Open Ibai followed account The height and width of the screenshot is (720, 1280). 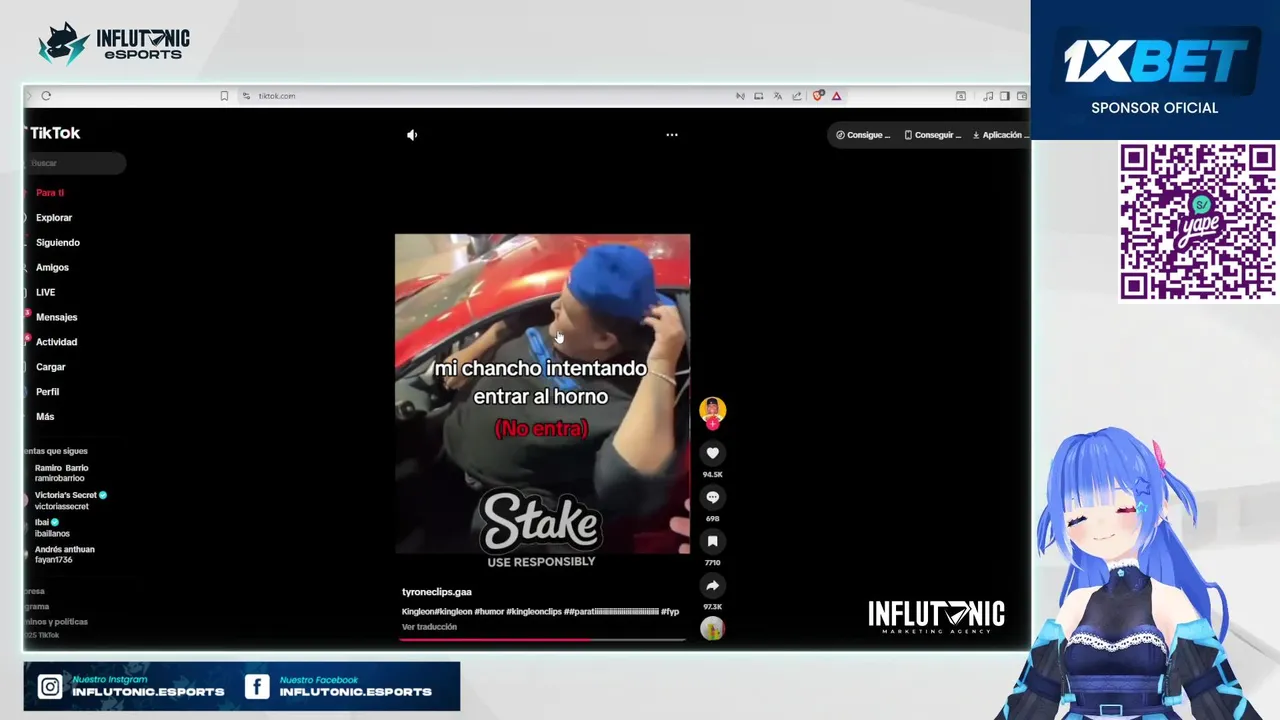pyautogui.click(x=52, y=528)
